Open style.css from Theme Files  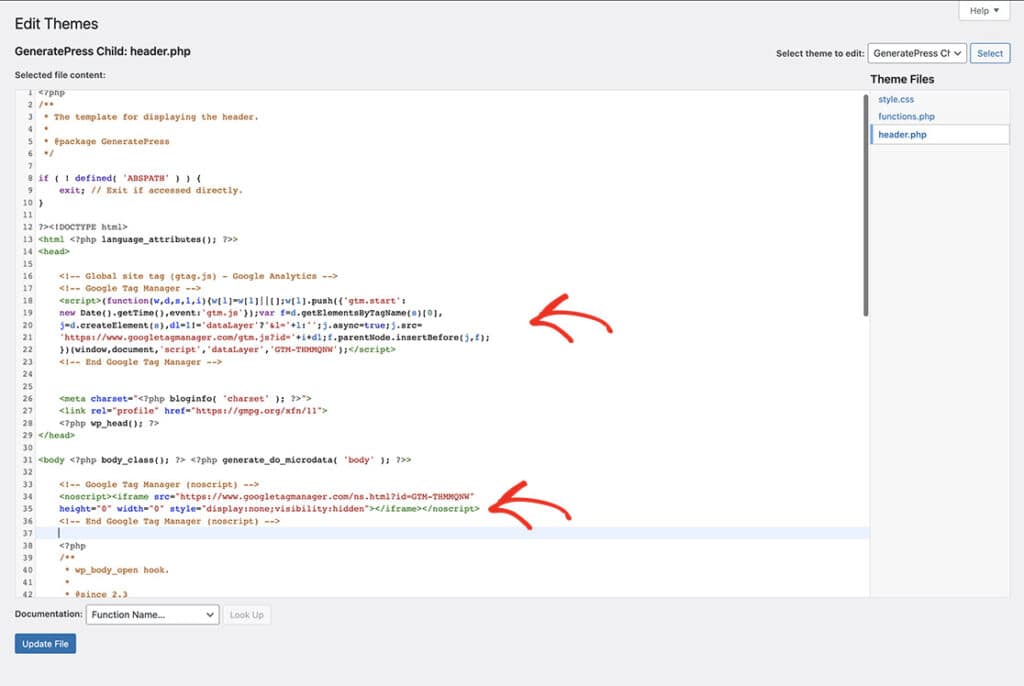898,99
